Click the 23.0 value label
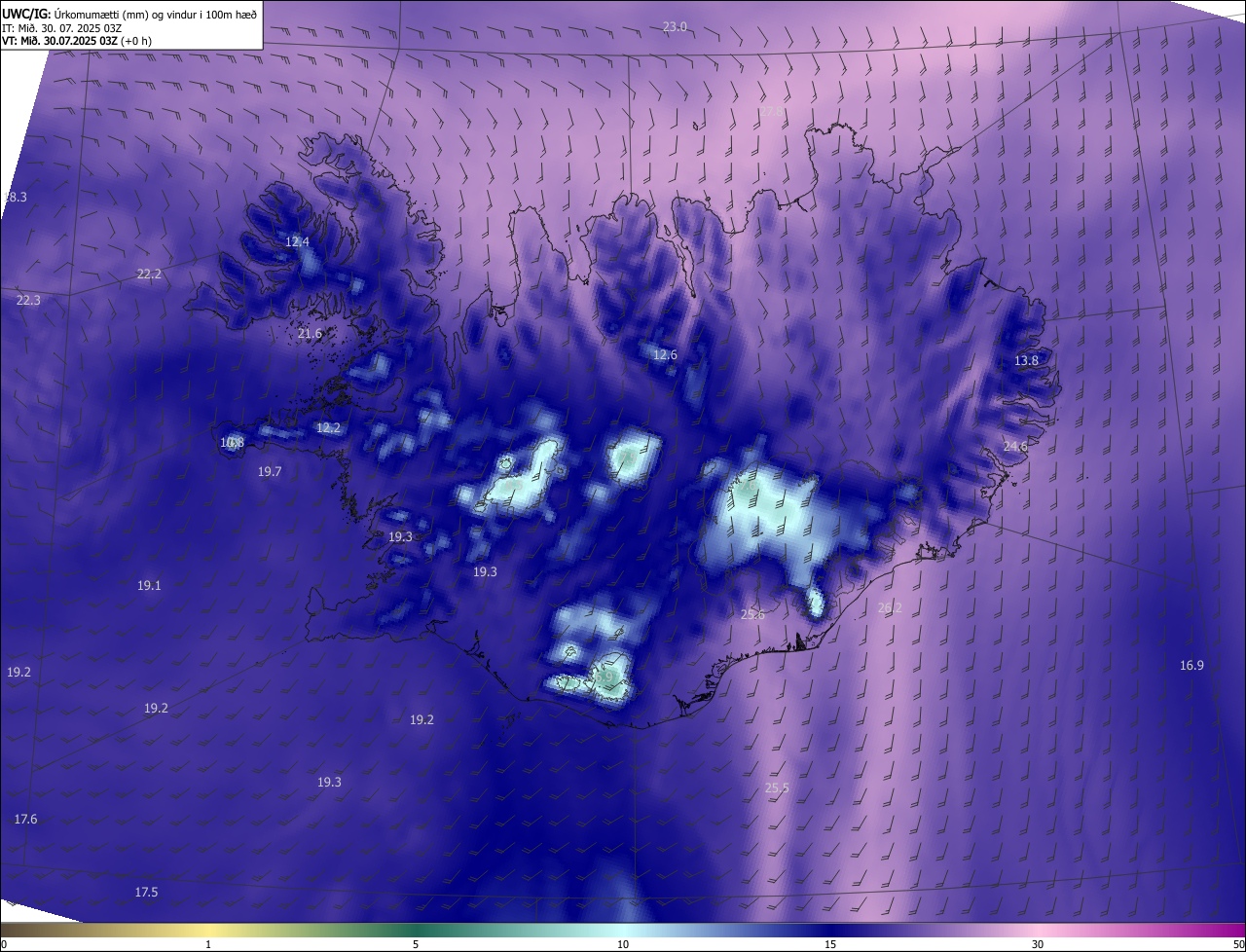 (675, 27)
